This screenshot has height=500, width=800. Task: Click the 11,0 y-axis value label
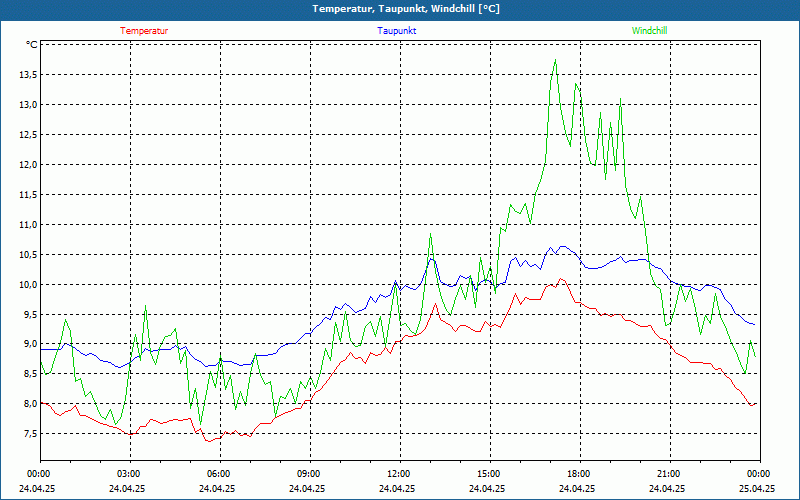[x=25, y=224]
